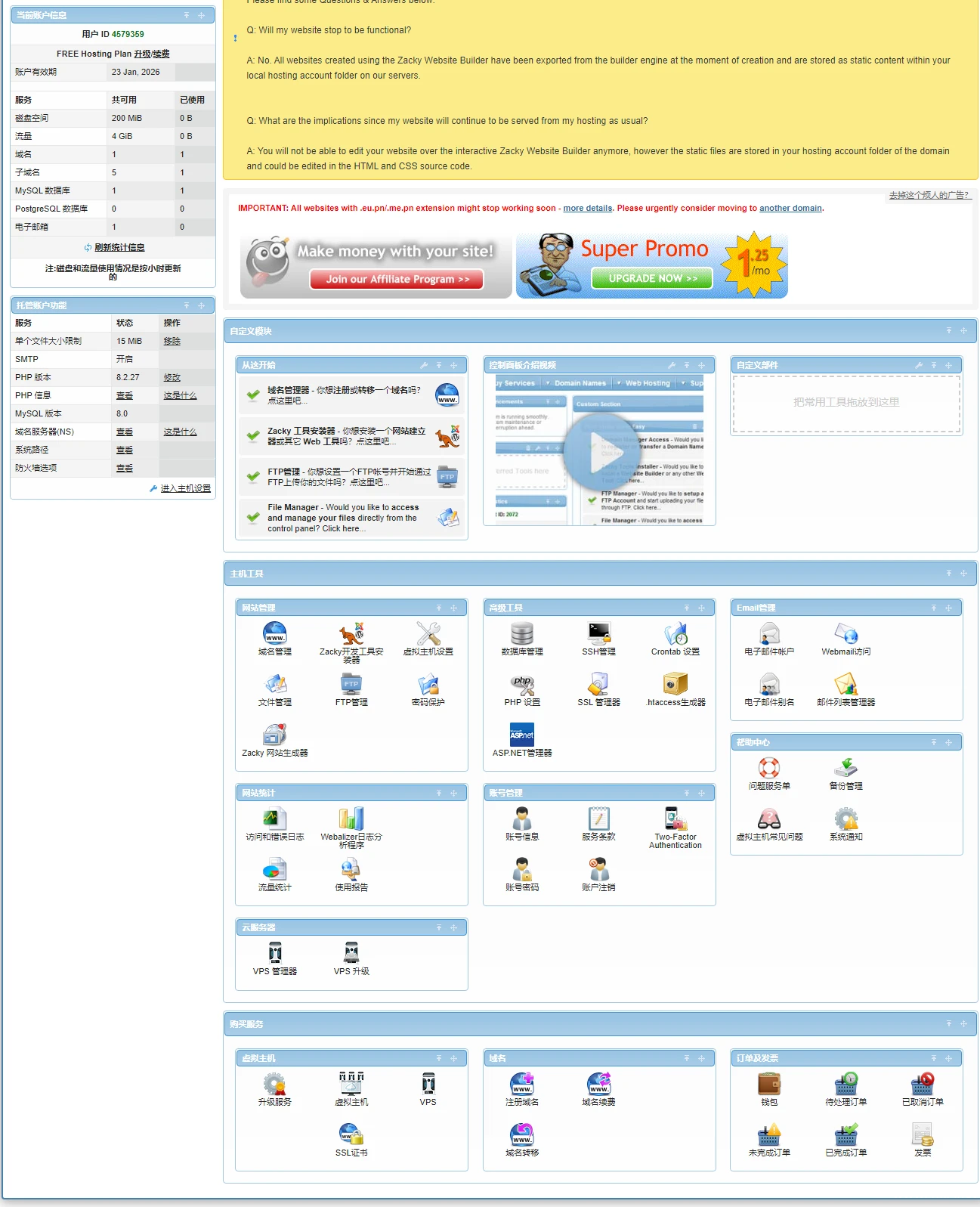Open settings wrench of 从这开始 panel
This screenshot has height=1207, width=980.
pyautogui.click(x=424, y=365)
